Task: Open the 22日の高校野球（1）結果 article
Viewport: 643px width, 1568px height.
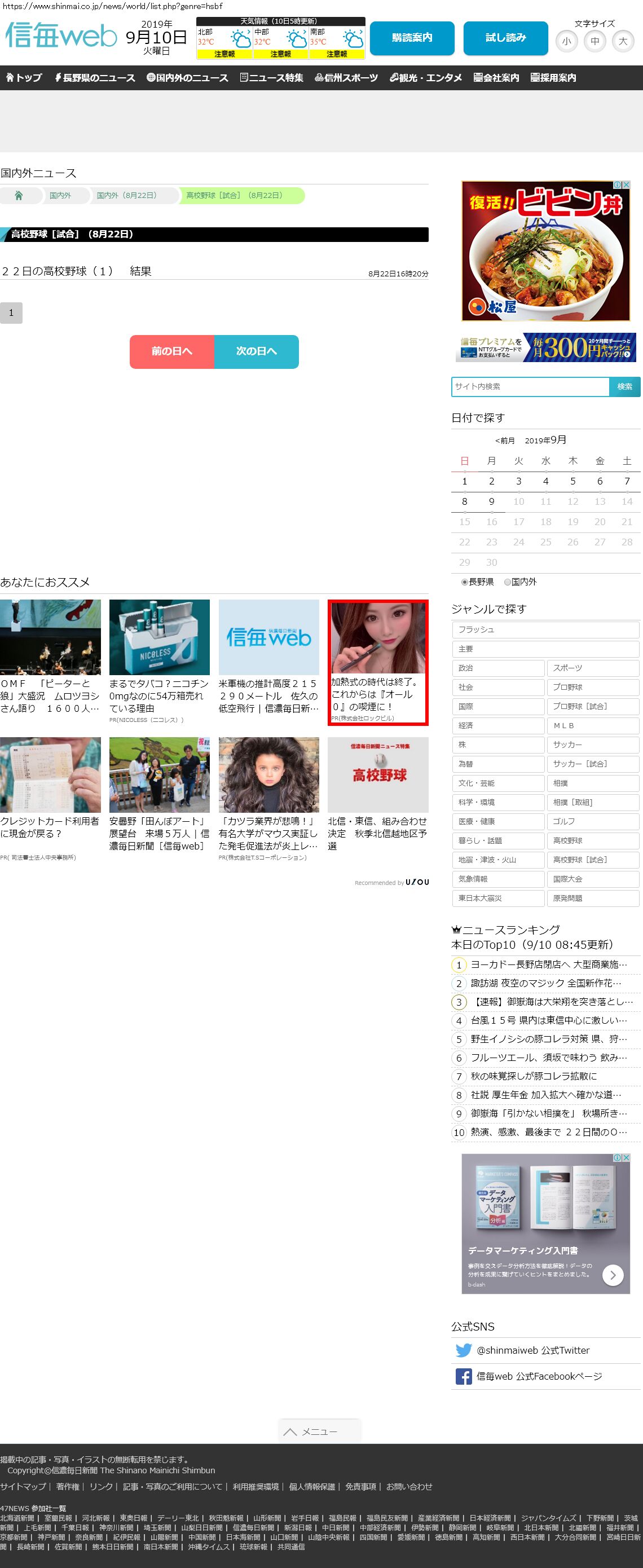Action: [76, 271]
